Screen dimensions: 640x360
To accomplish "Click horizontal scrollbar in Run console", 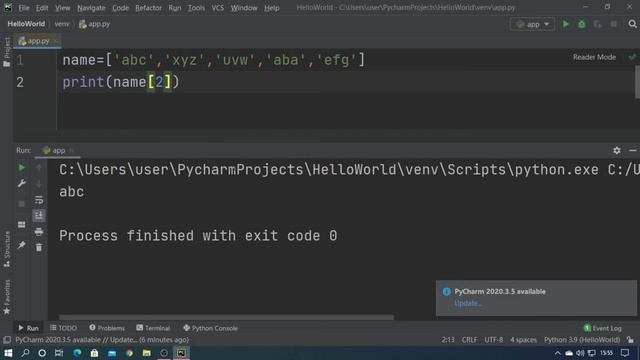I will click(x=227, y=317).
